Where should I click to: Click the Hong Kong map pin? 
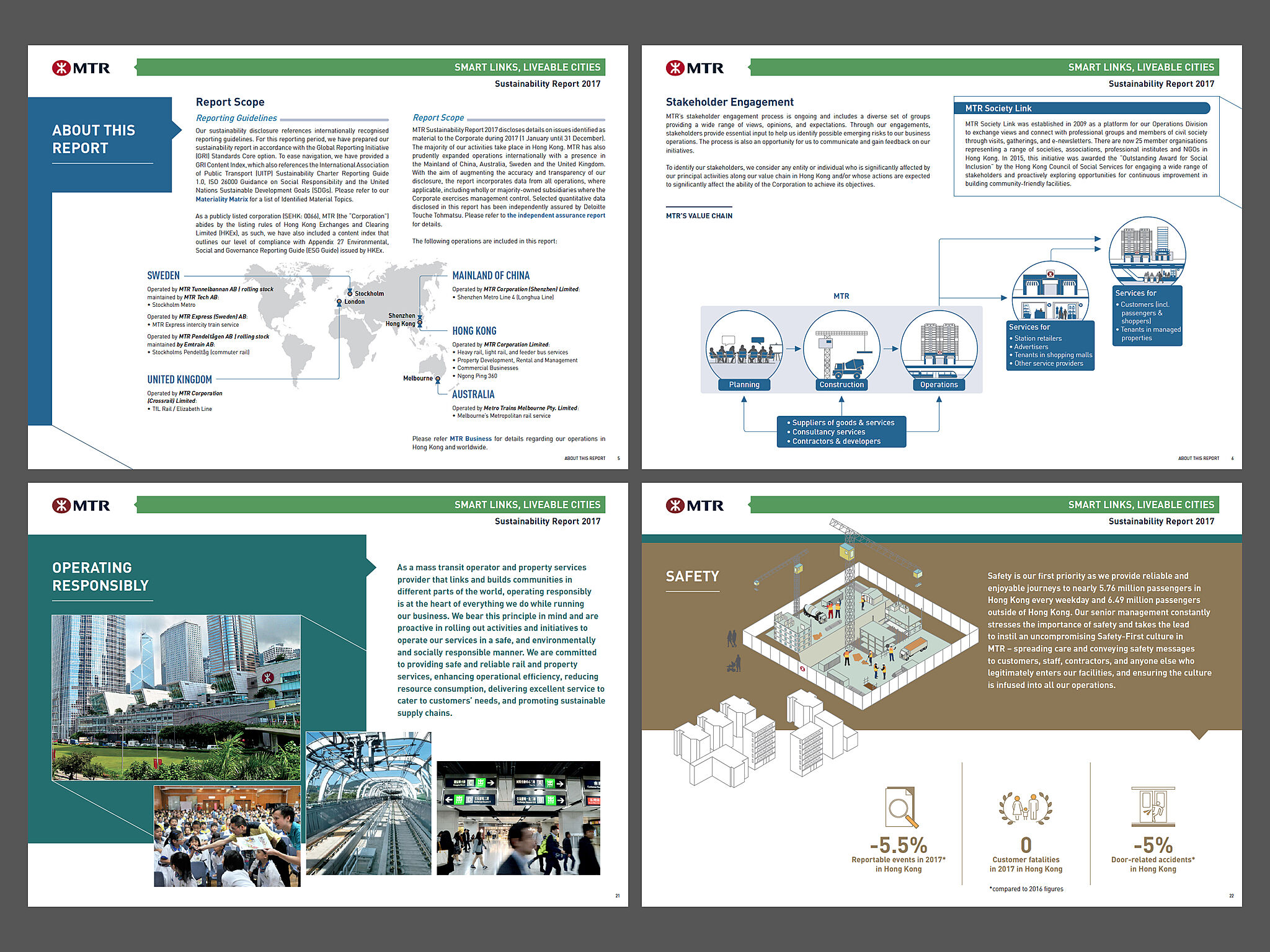[420, 323]
